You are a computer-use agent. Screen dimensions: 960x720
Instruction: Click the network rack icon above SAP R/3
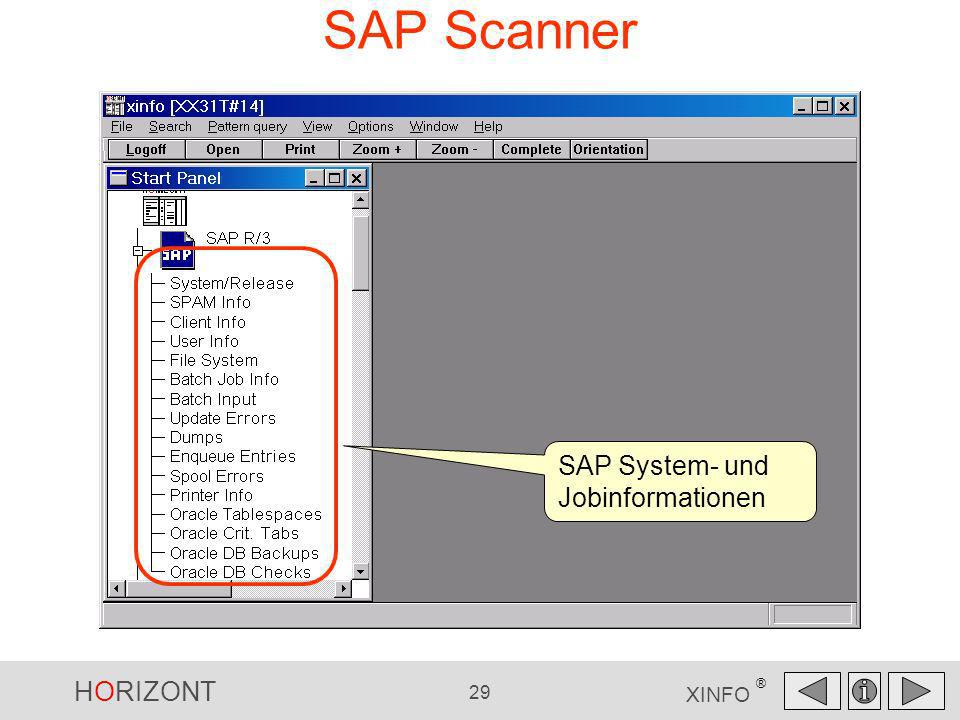165,211
